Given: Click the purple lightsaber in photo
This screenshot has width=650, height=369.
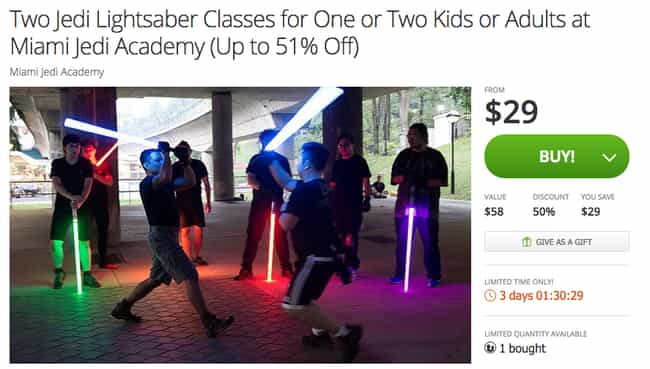Looking at the screenshot, I should [x=409, y=249].
